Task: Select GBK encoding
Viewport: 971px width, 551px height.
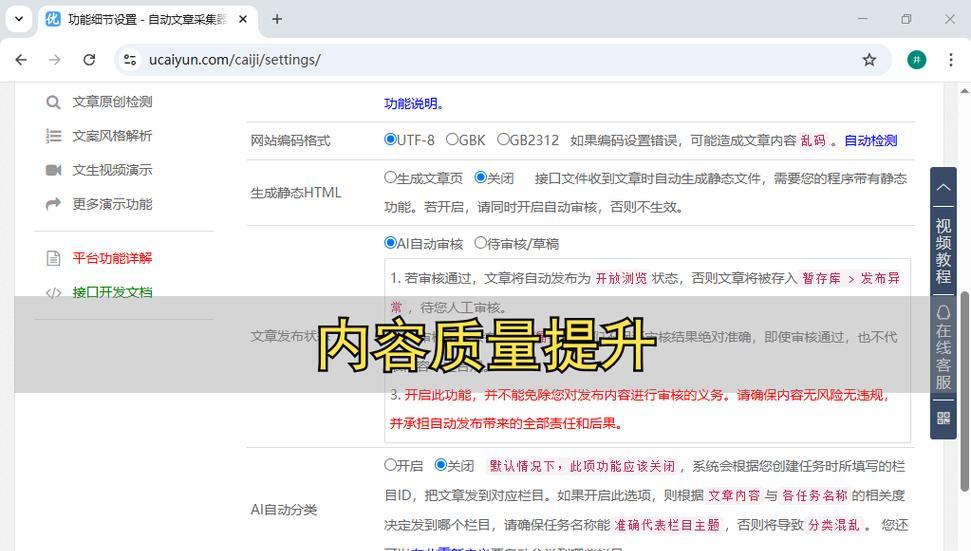Action: coord(452,139)
